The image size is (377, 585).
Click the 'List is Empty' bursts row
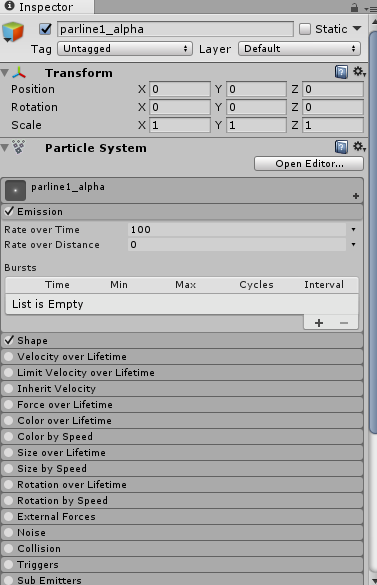pos(182,304)
